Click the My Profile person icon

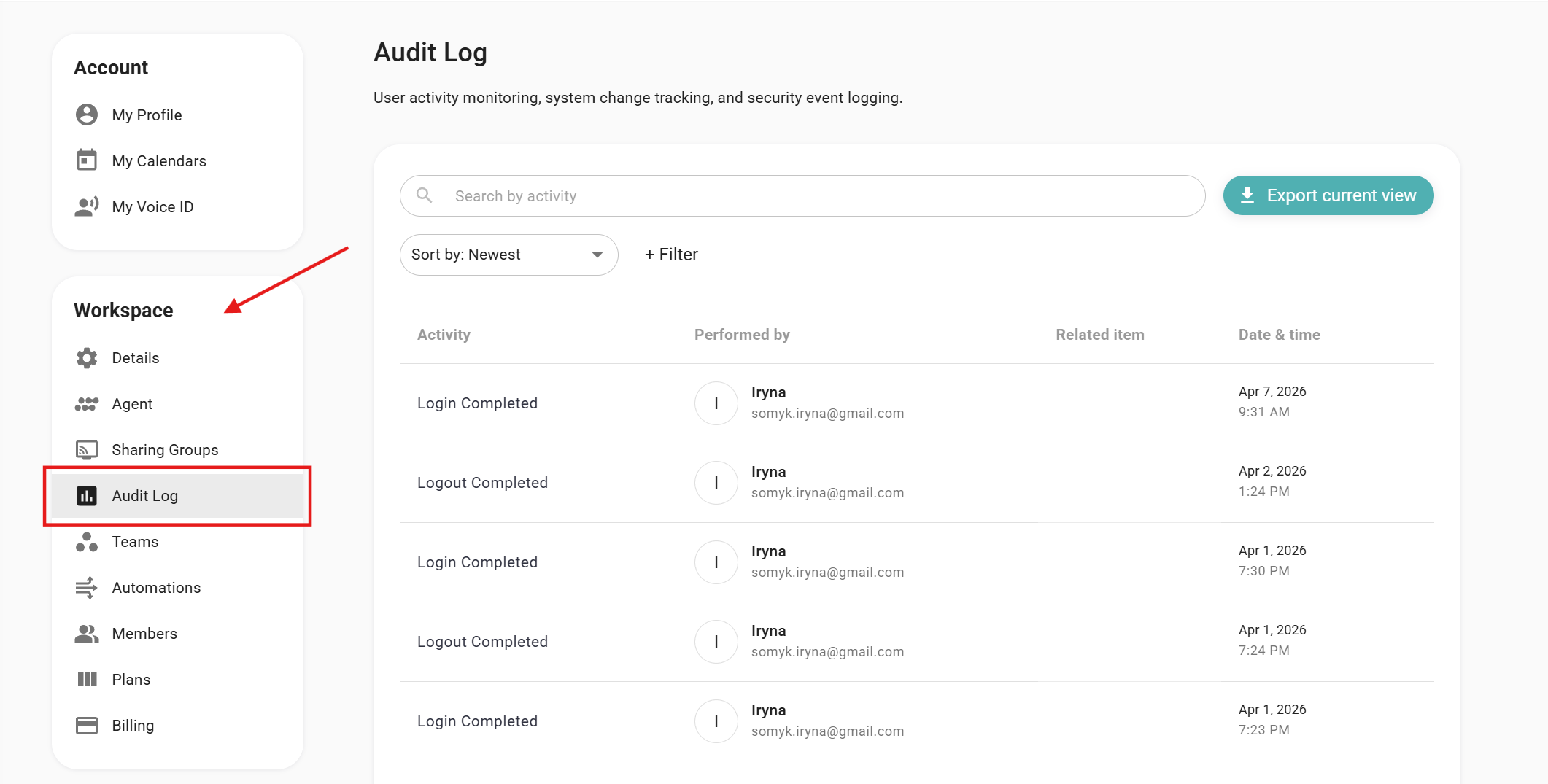[x=87, y=115]
